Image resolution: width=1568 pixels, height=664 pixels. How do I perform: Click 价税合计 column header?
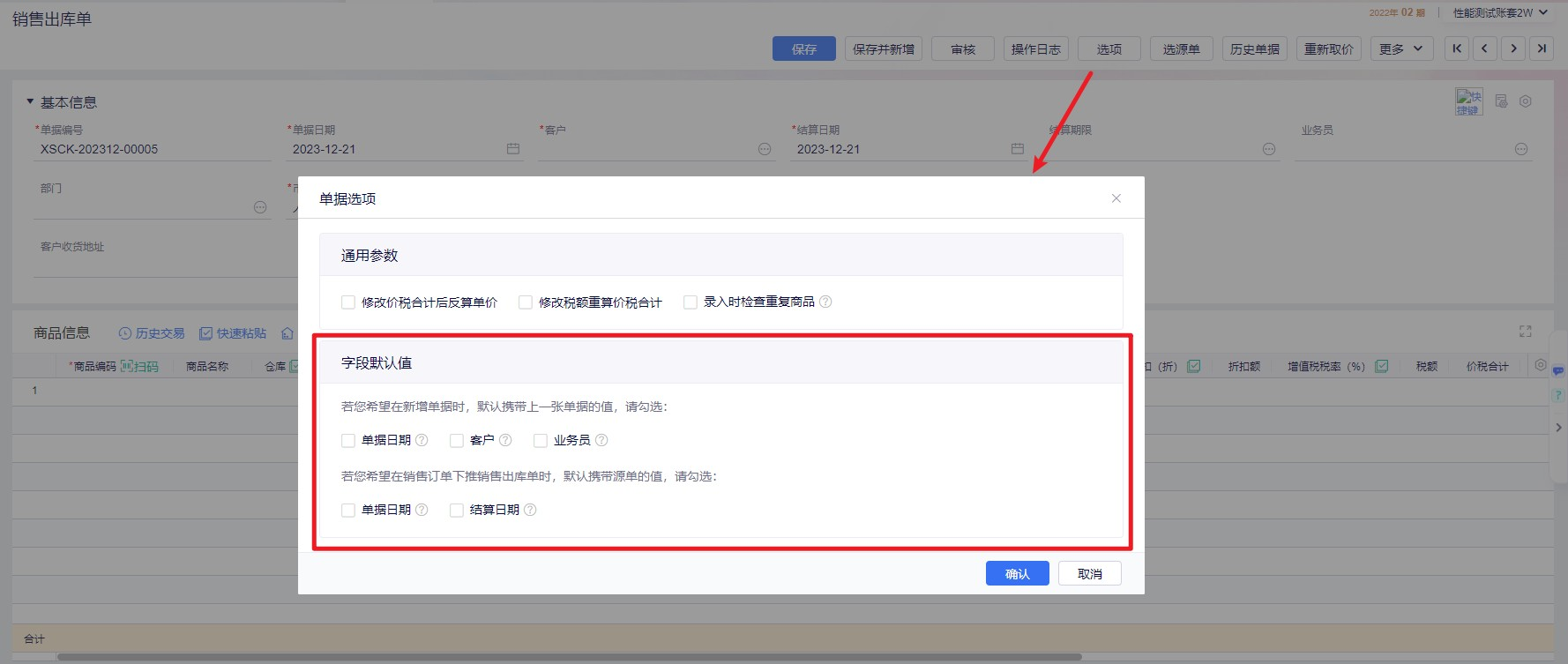1488,366
